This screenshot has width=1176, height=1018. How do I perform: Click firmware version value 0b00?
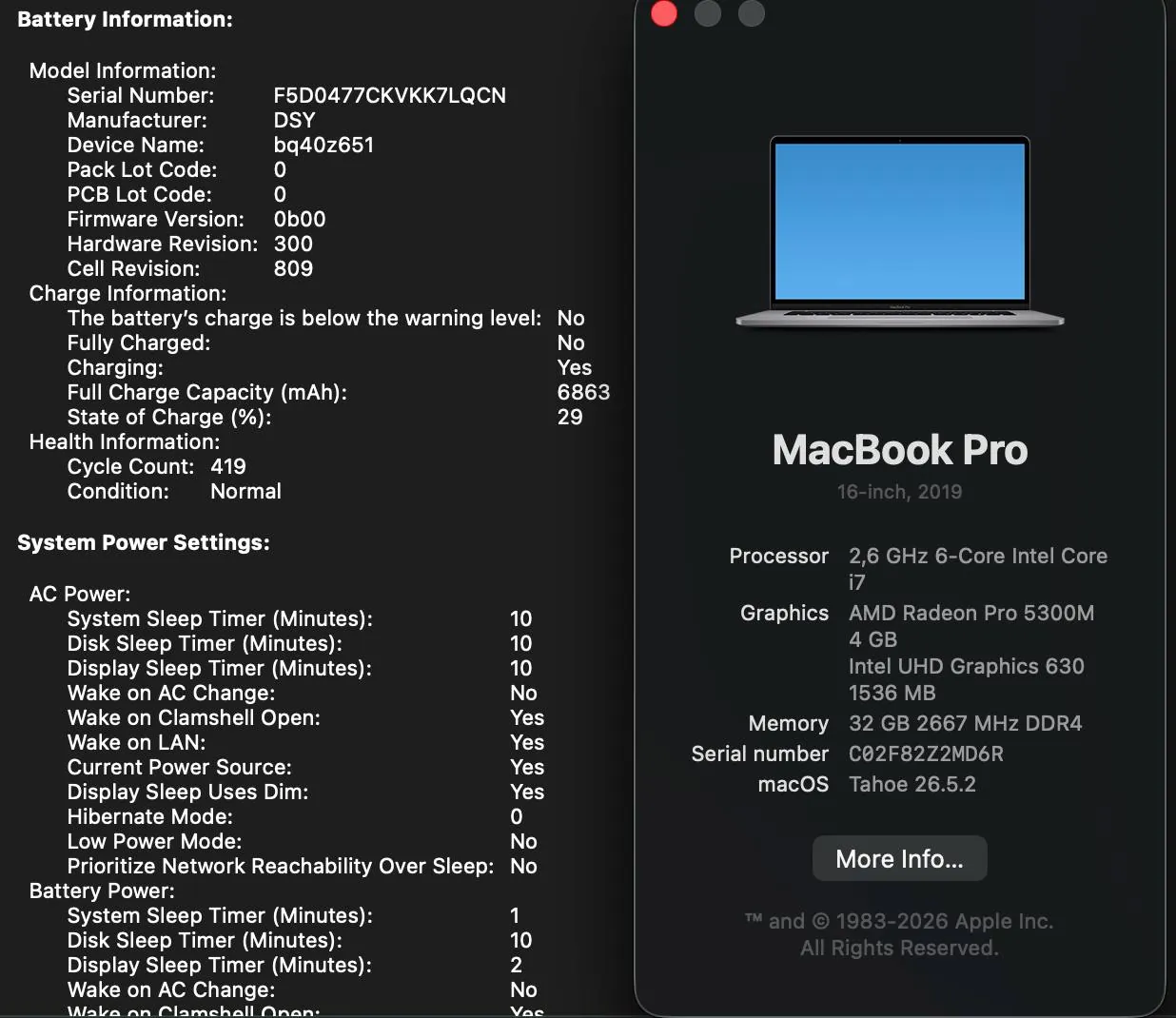tap(300, 219)
